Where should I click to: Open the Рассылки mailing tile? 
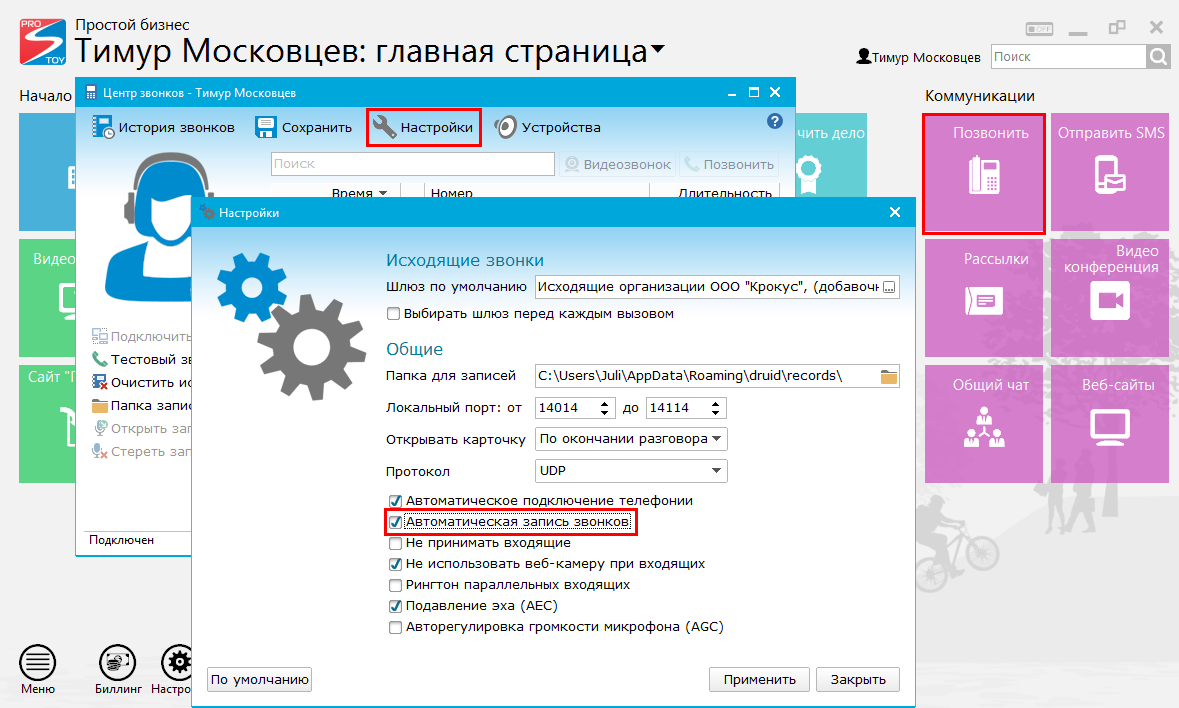click(984, 298)
